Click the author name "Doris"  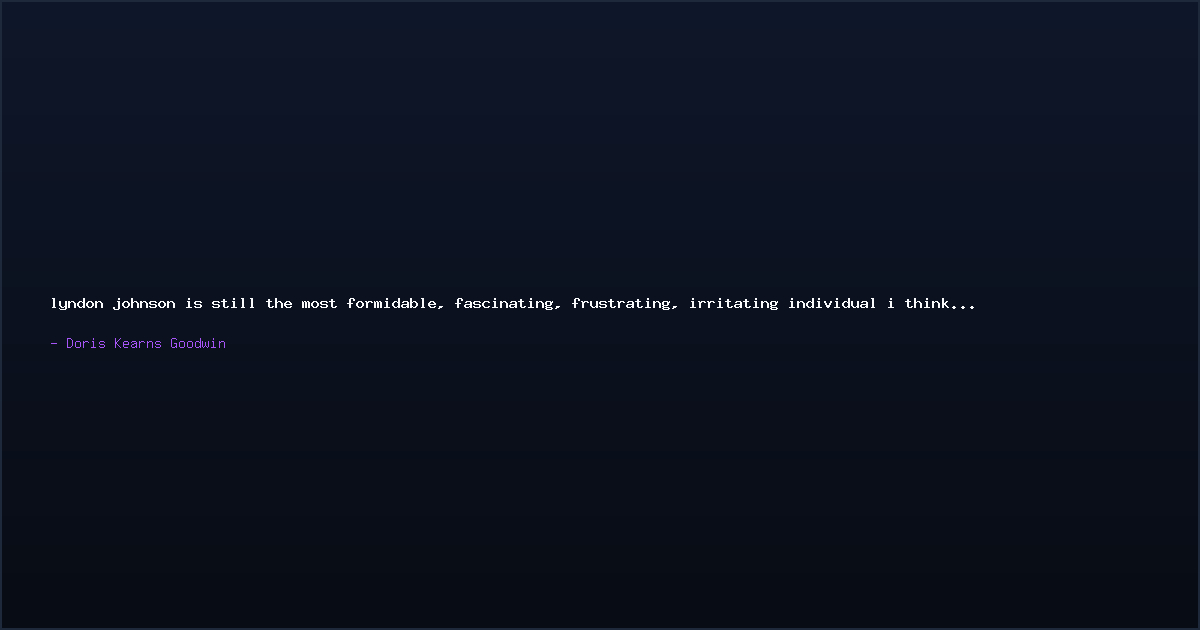click(86, 343)
